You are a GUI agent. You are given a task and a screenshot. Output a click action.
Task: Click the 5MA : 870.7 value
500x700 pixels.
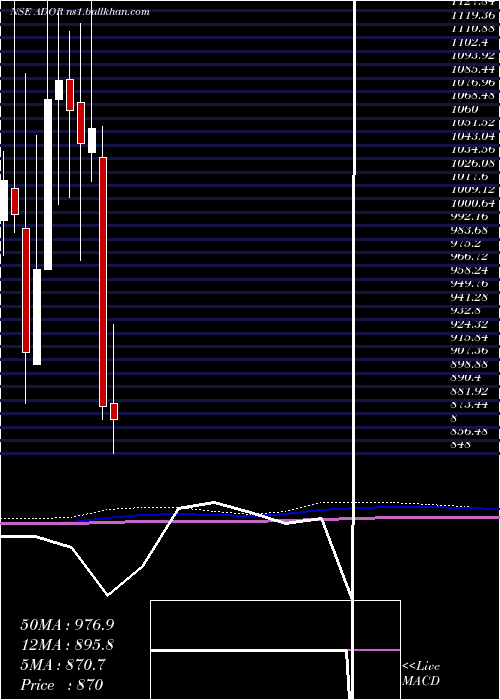coord(63,665)
